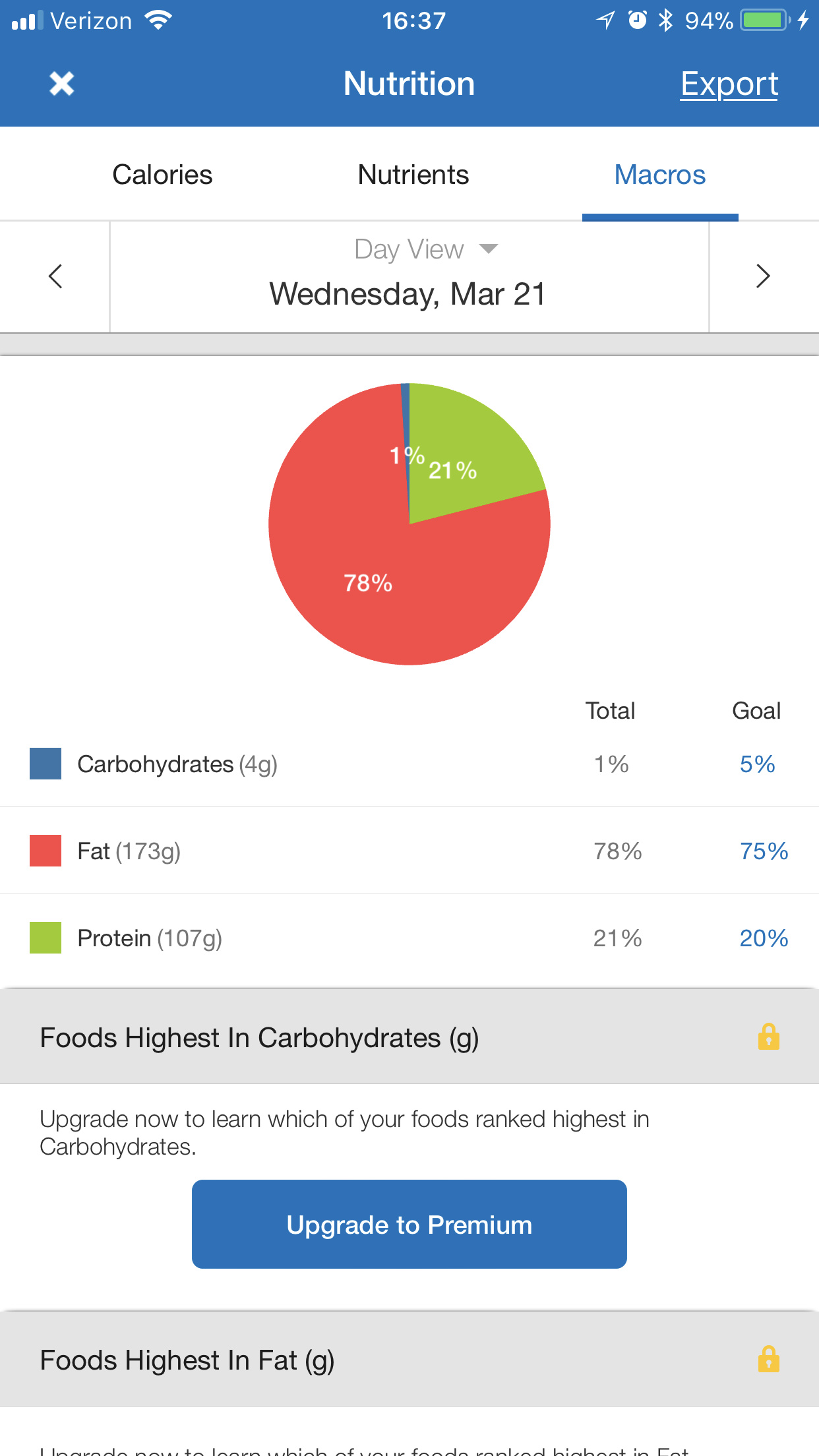Tap lock icon on Fat foods section

point(768,1359)
